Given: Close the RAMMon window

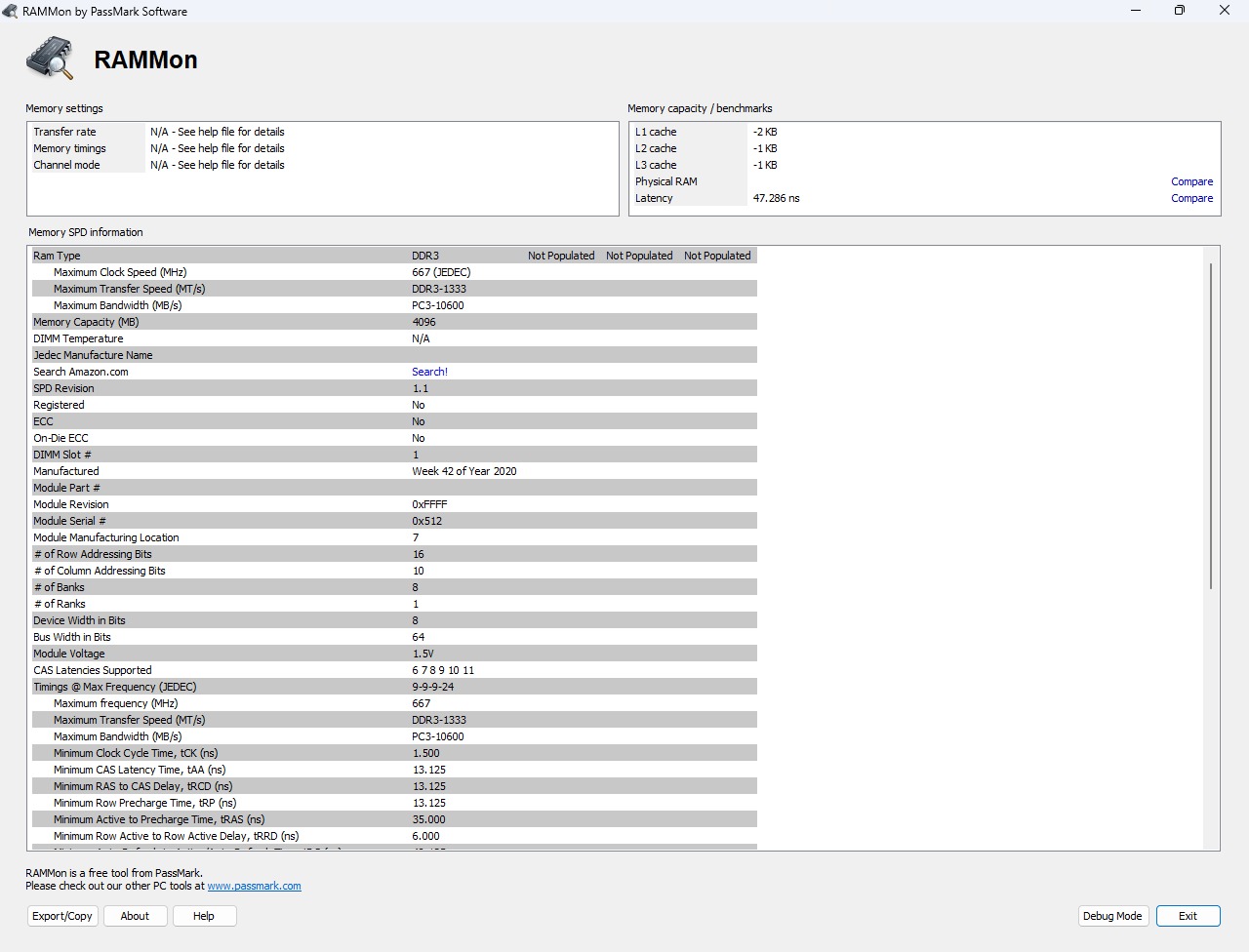Looking at the screenshot, I should 1225,11.
